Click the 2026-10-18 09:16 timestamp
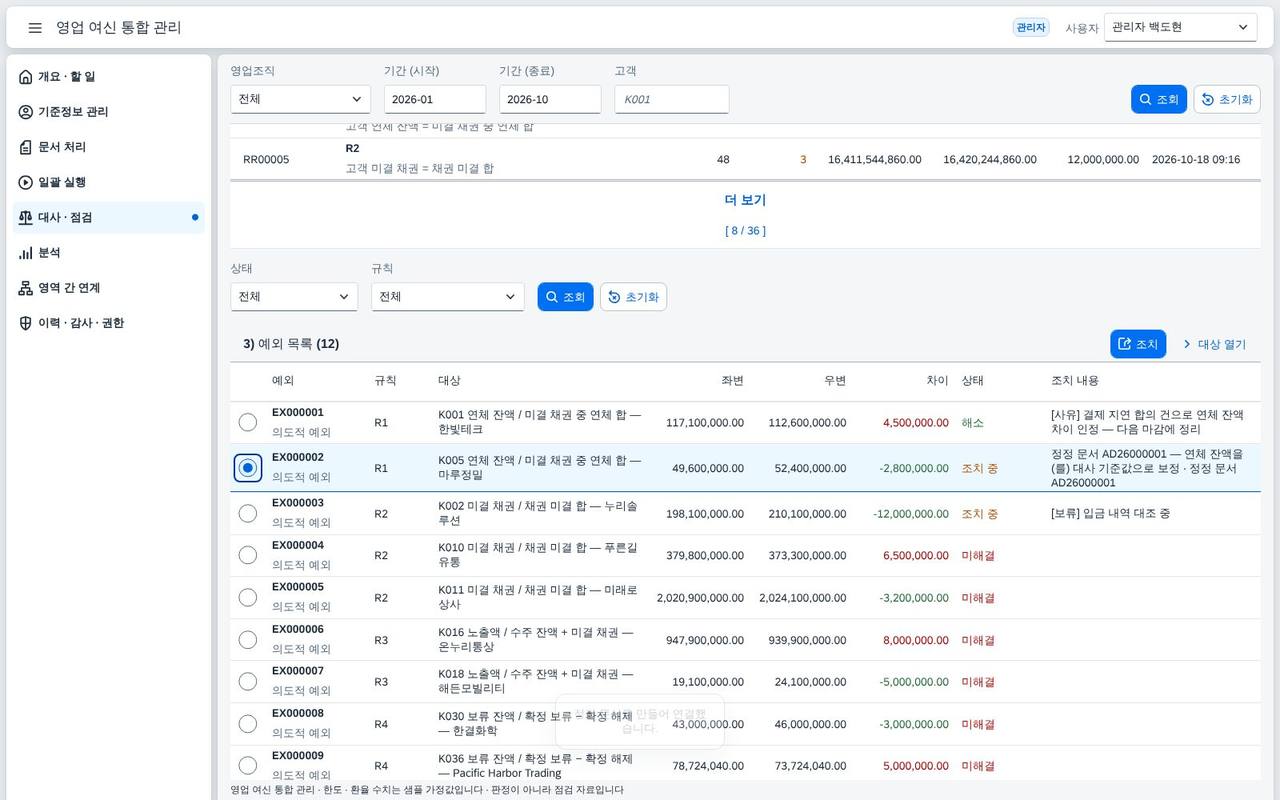 pyautogui.click(x=1196, y=160)
